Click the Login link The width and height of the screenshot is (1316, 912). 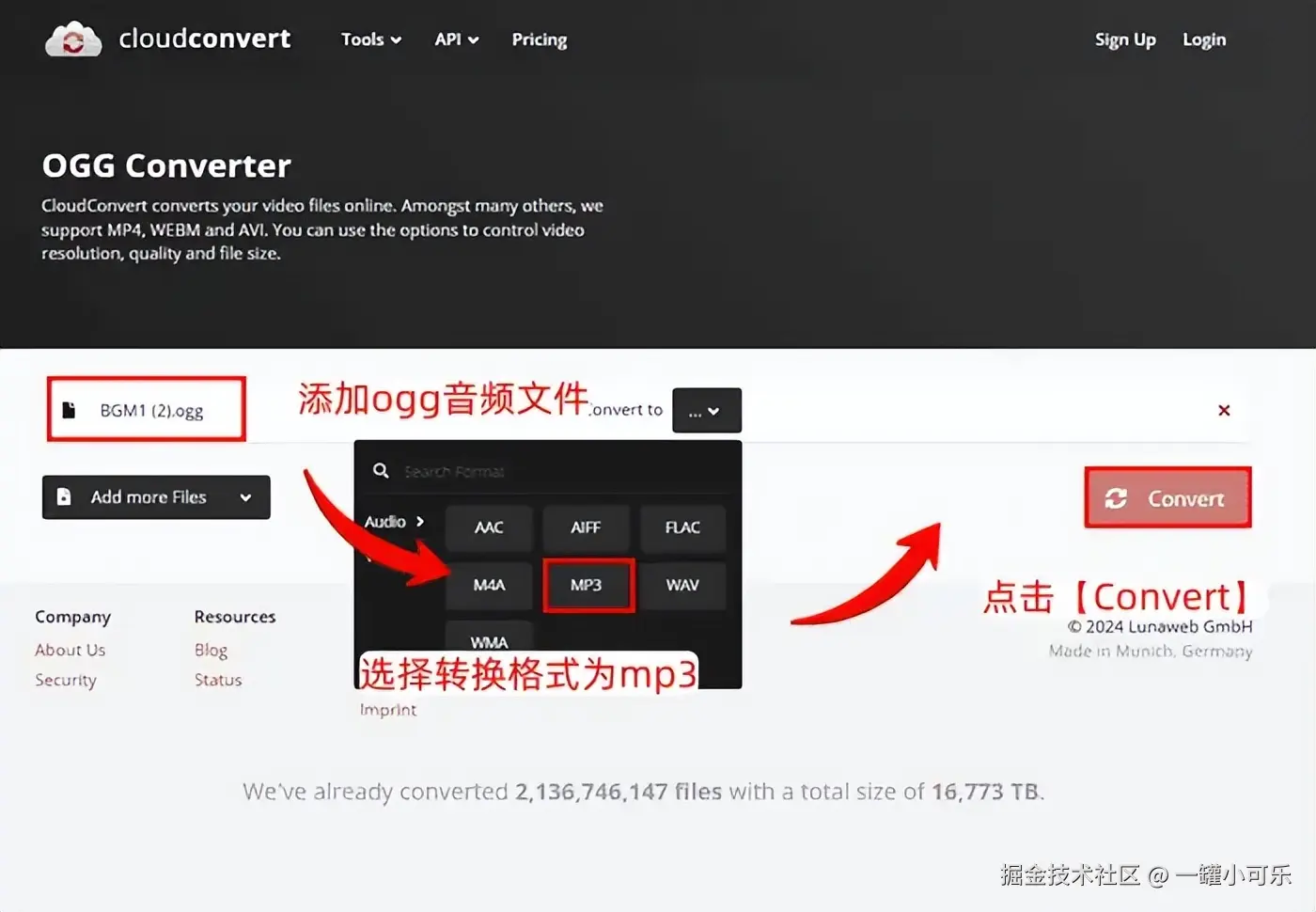click(x=1204, y=39)
